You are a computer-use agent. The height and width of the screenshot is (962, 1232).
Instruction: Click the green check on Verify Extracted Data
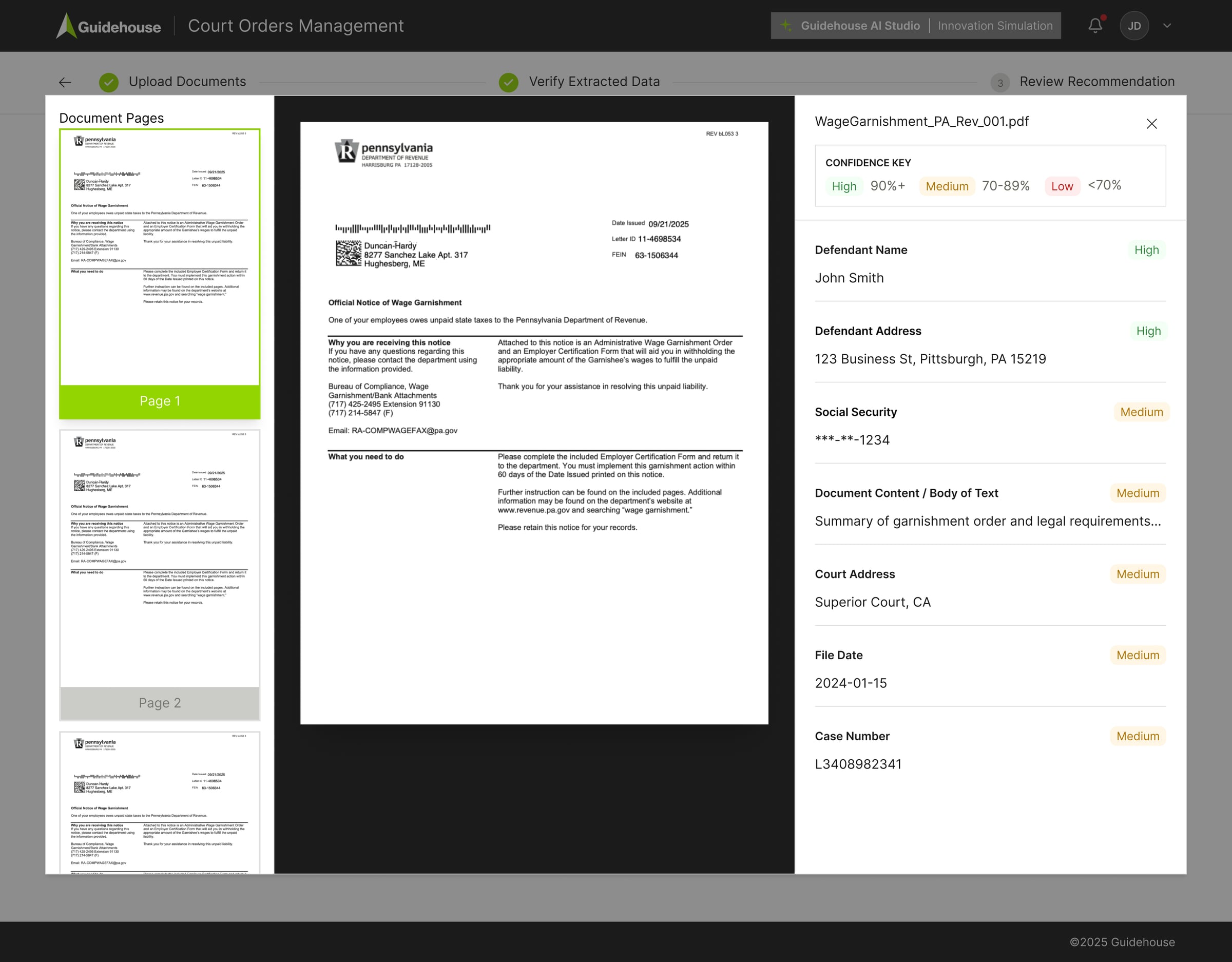point(508,82)
